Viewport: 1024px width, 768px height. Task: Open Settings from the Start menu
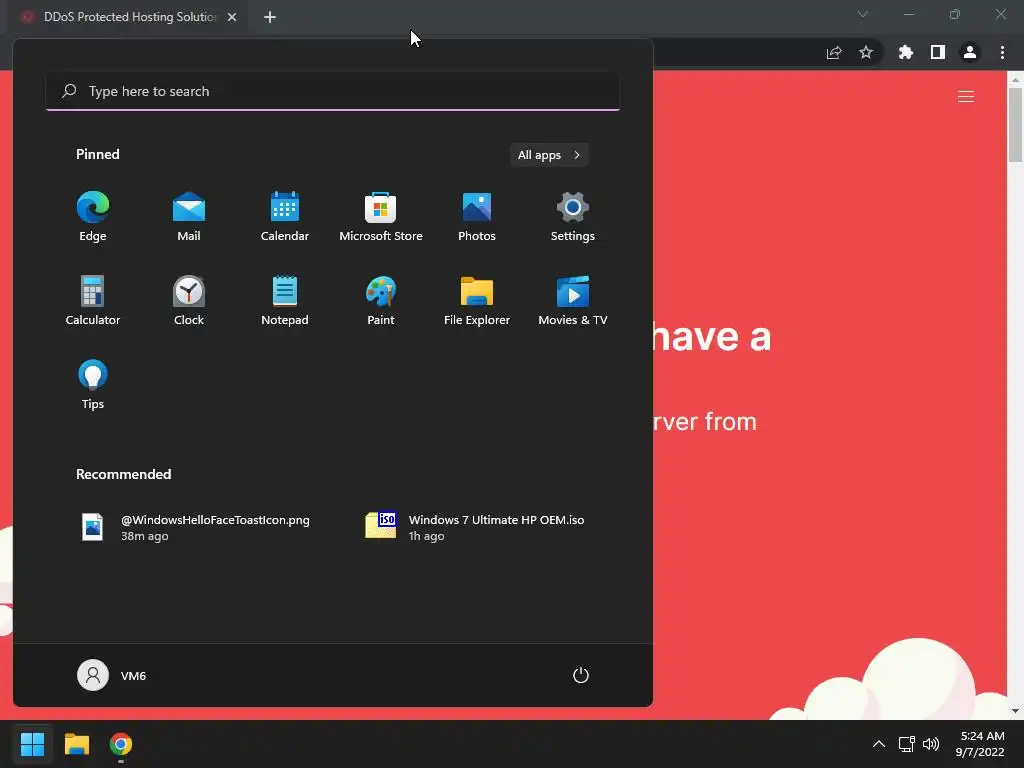coord(573,217)
